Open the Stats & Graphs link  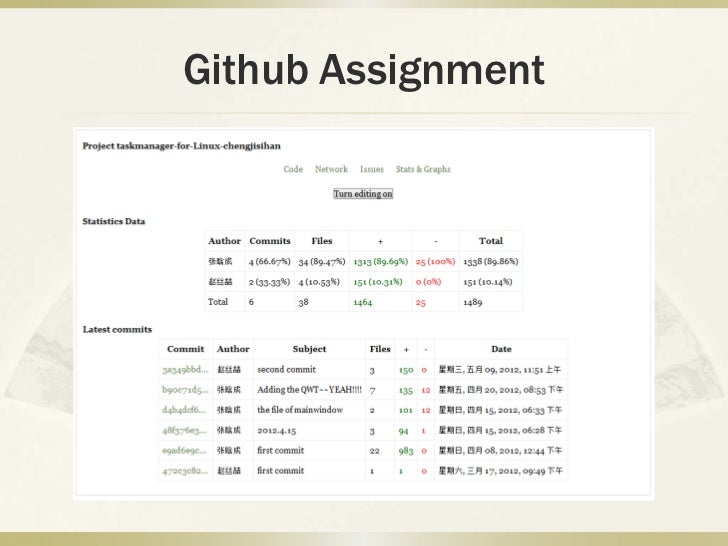click(423, 169)
